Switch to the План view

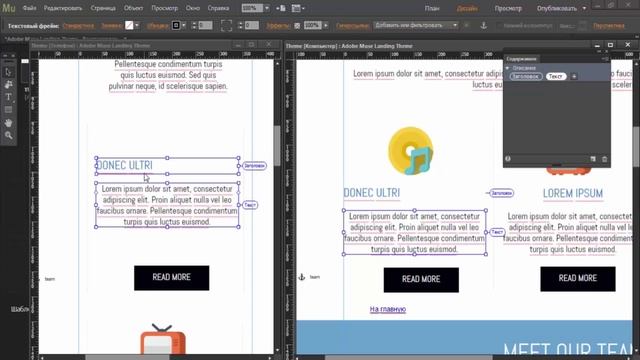(x=432, y=8)
